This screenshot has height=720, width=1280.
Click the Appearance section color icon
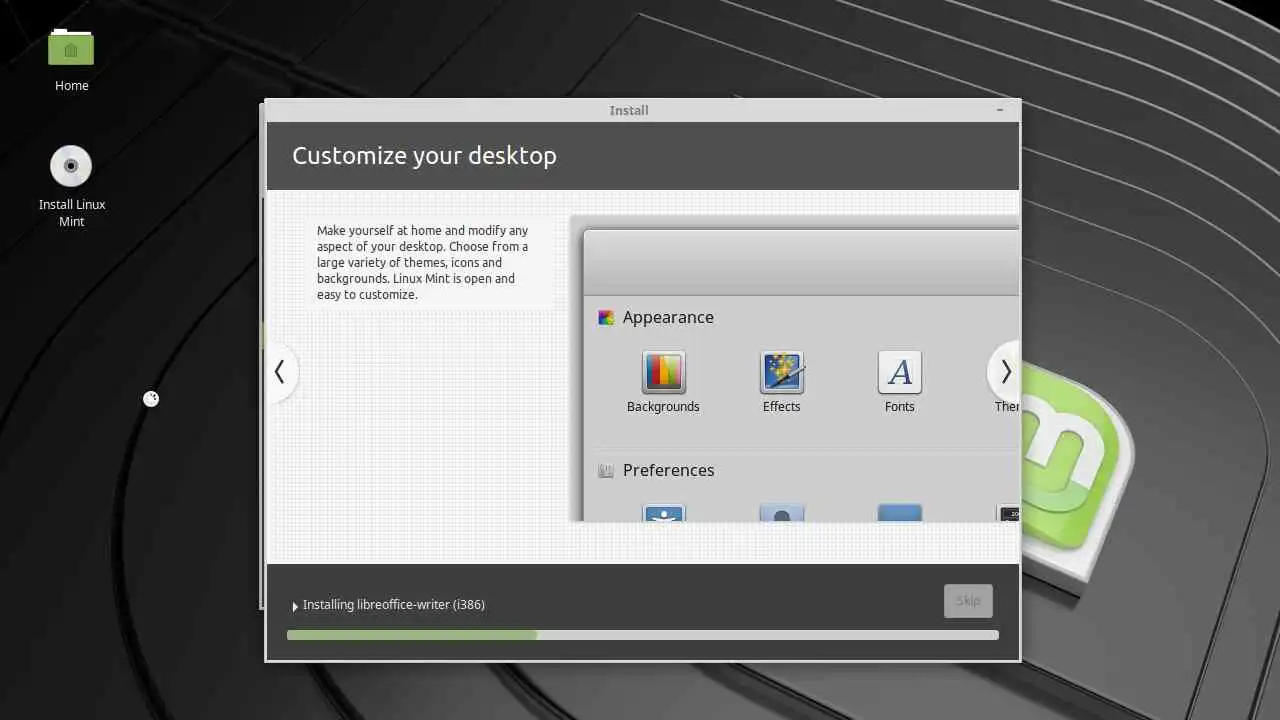(x=606, y=318)
